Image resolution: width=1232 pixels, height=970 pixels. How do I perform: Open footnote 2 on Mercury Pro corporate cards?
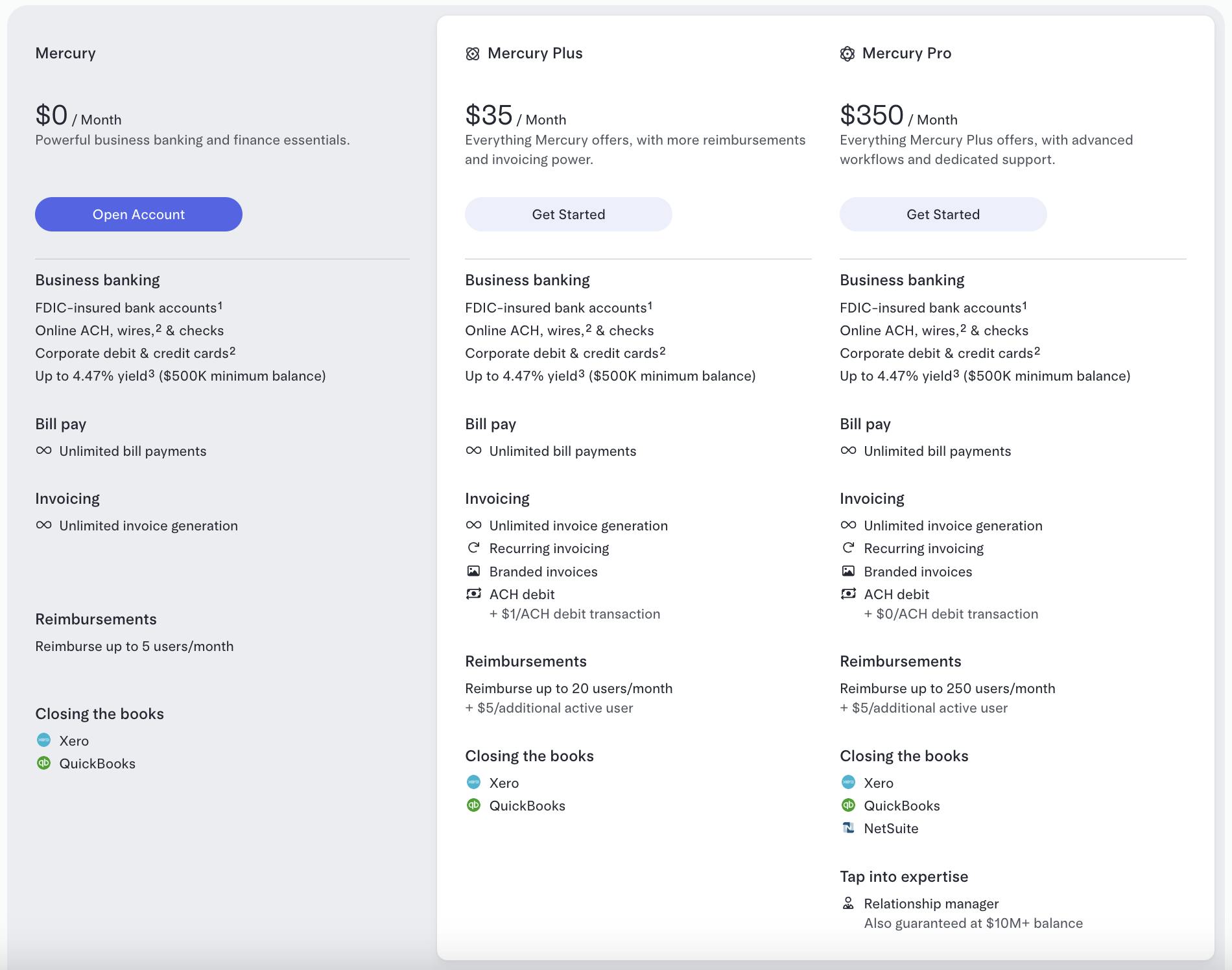(1037, 350)
